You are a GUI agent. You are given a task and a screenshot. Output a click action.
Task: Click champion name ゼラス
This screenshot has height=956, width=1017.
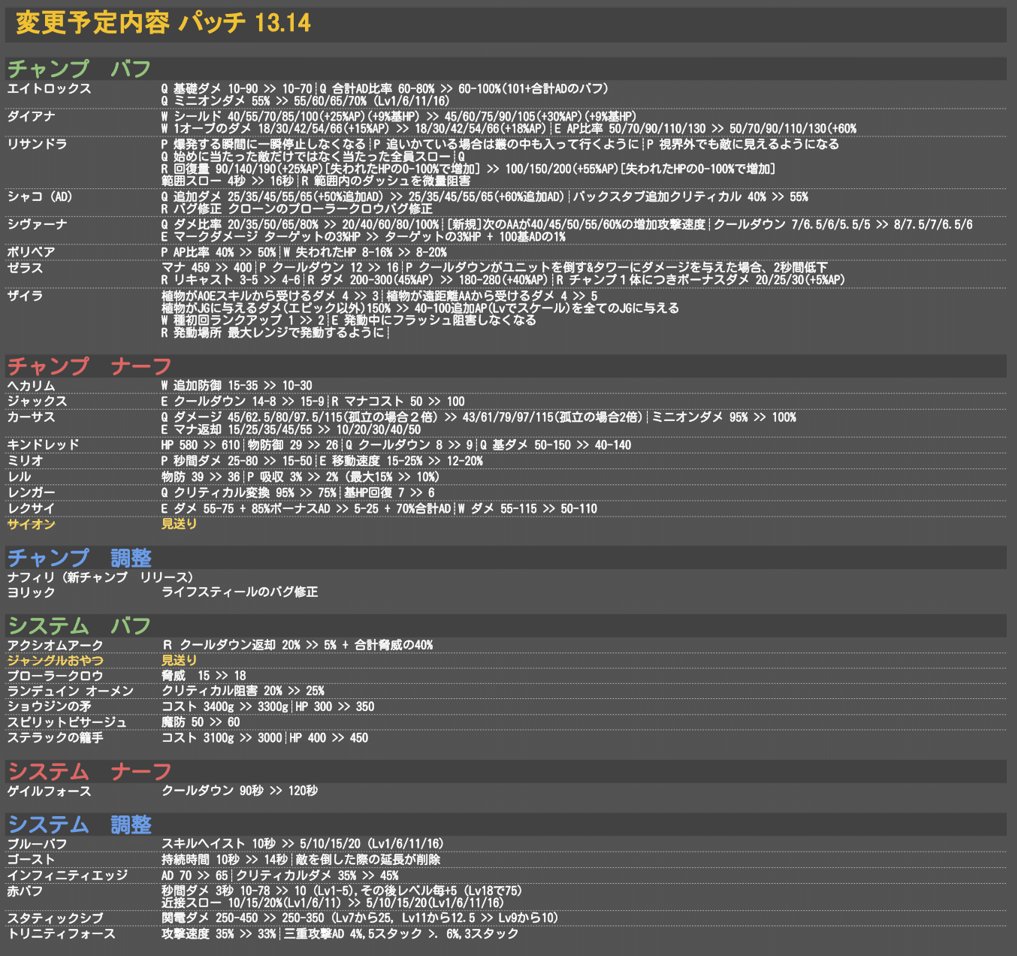[25, 267]
